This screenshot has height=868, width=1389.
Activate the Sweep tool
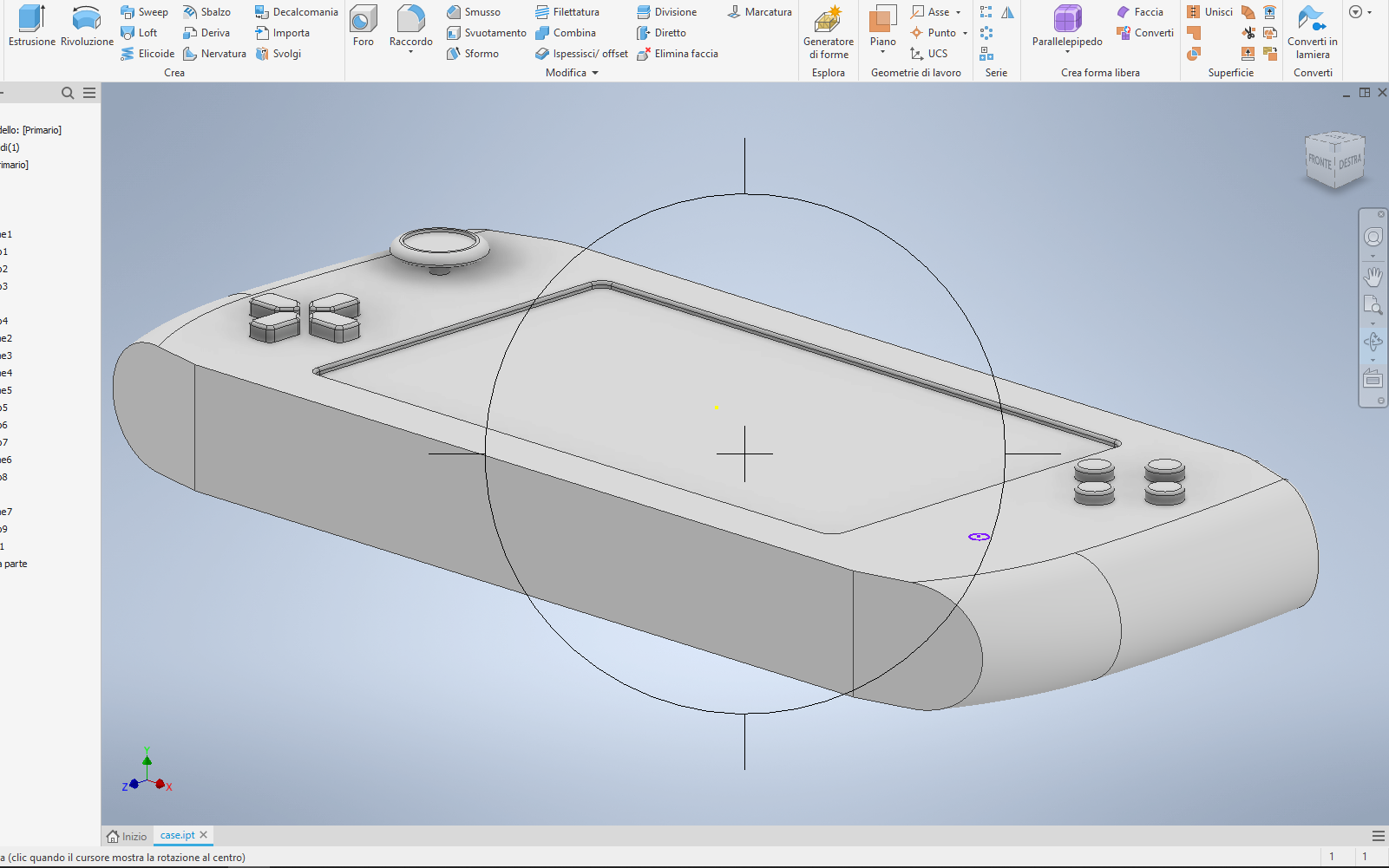click(x=144, y=12)
